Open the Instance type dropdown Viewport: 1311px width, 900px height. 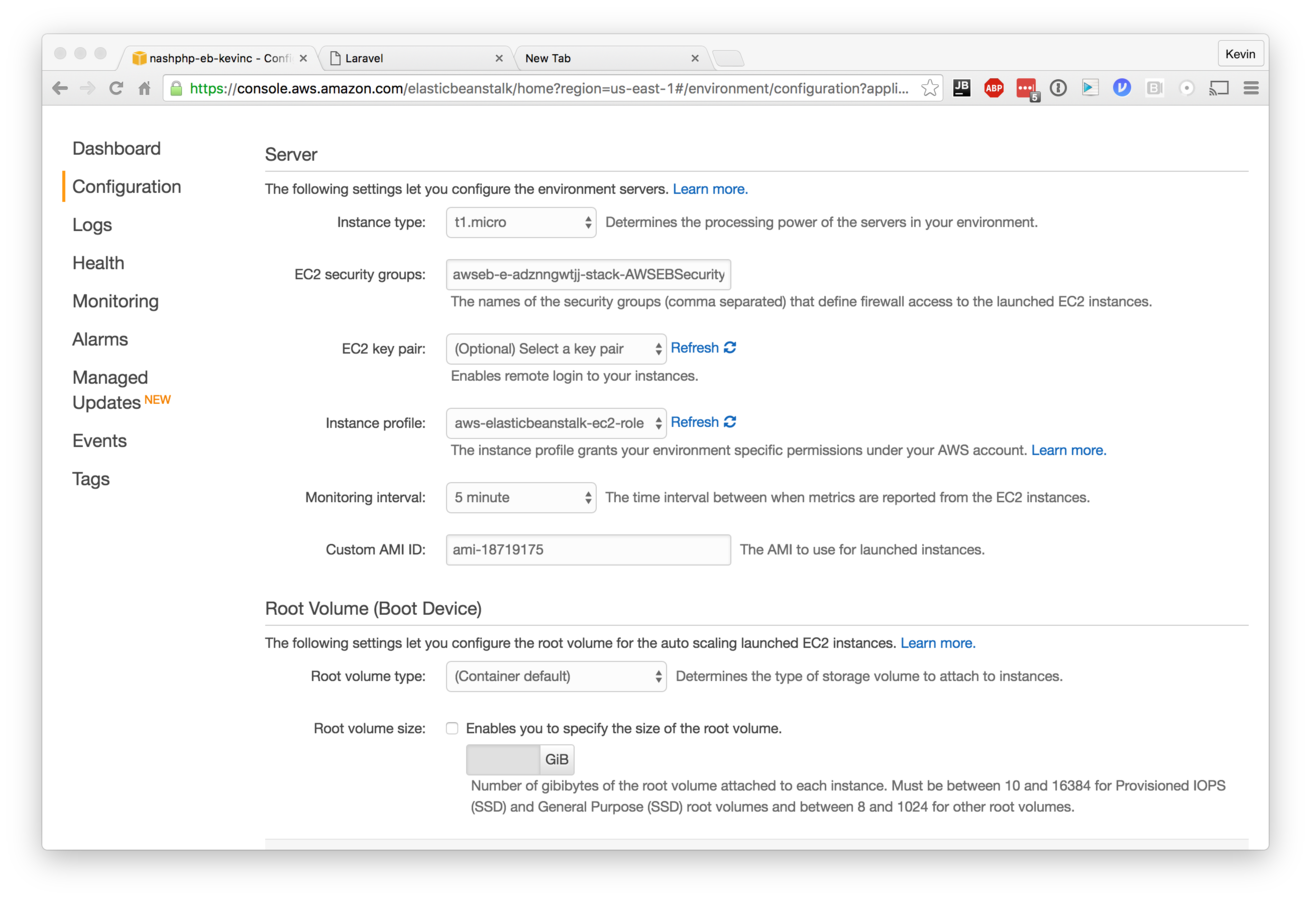[x=521, y=222]
